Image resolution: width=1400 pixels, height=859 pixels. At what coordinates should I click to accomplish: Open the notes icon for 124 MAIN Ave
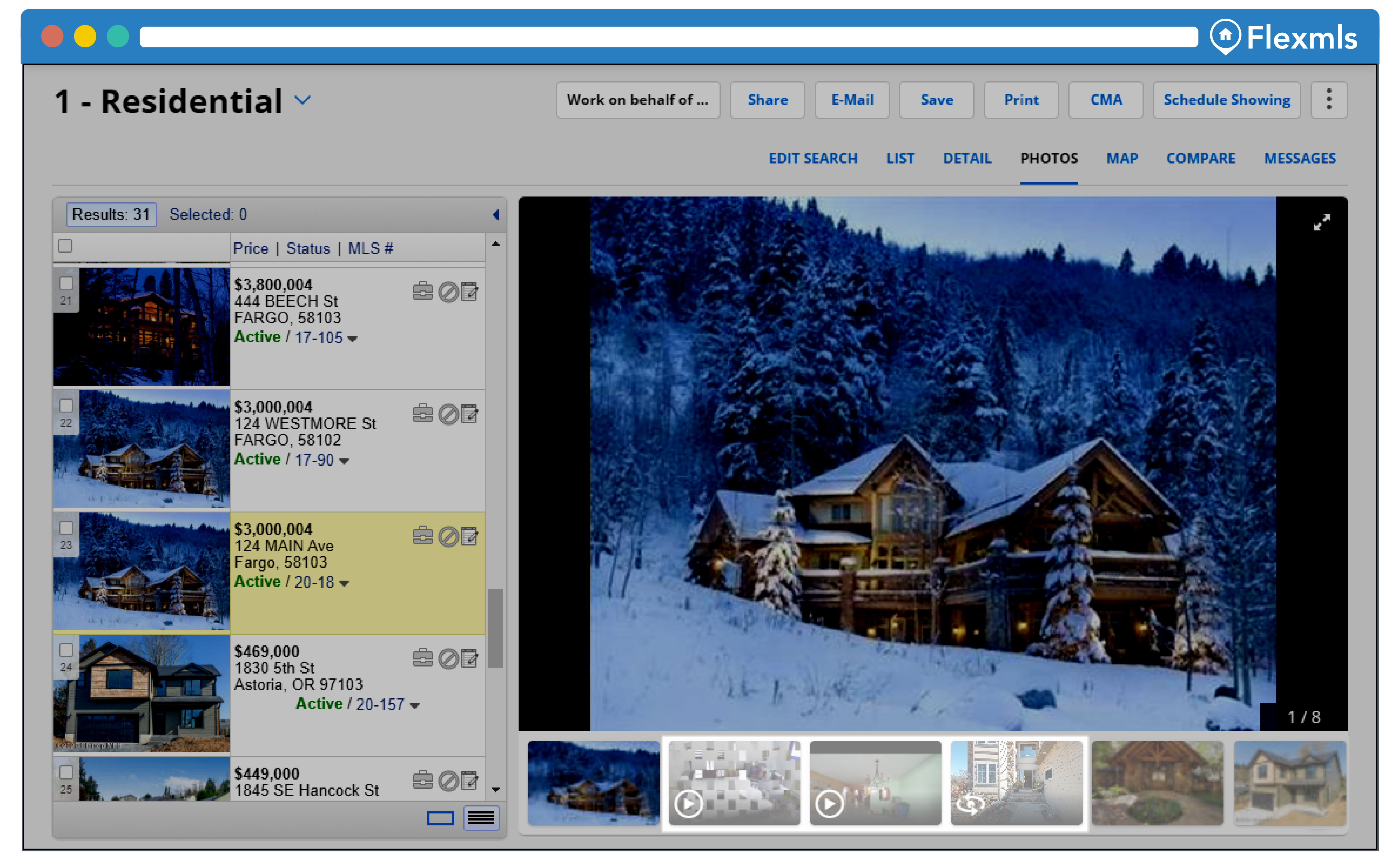pyautogui.click(x=469, y=535)
